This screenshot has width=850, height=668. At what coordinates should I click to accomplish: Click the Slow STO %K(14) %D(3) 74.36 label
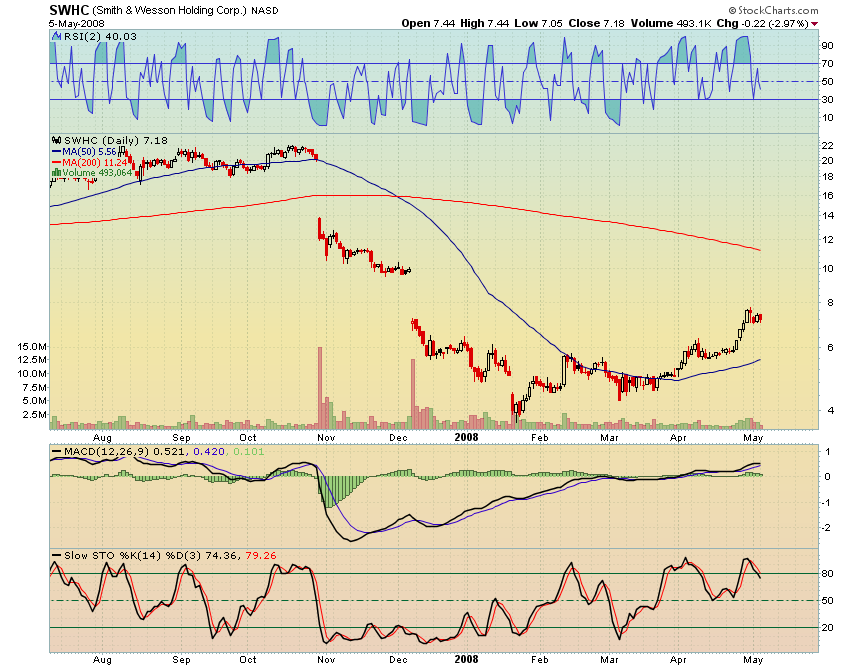tap(151, 555)
